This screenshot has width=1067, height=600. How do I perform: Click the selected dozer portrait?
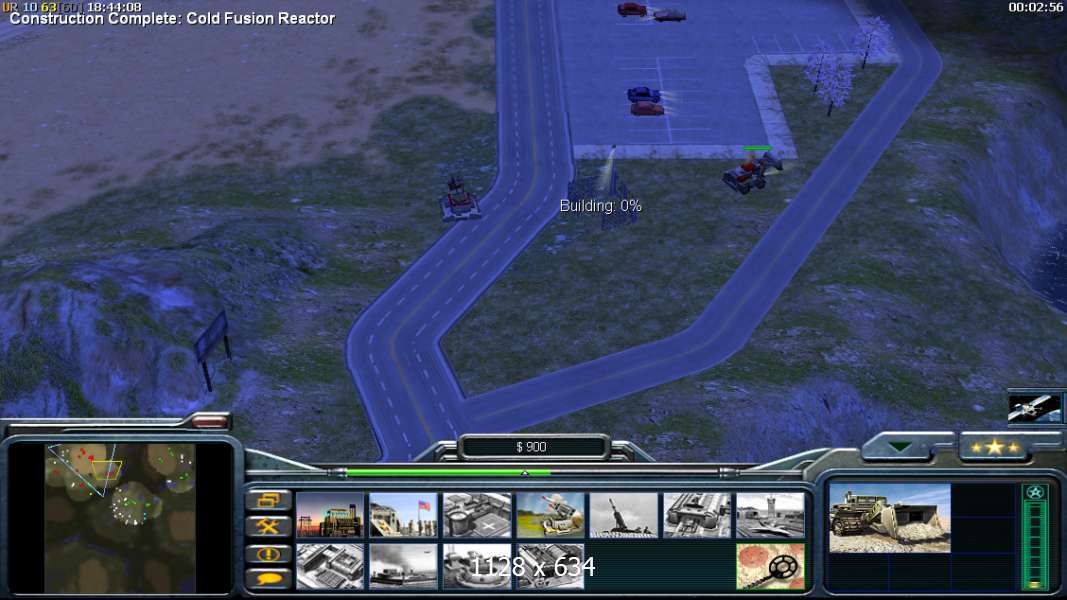click(x=889, y=518)
